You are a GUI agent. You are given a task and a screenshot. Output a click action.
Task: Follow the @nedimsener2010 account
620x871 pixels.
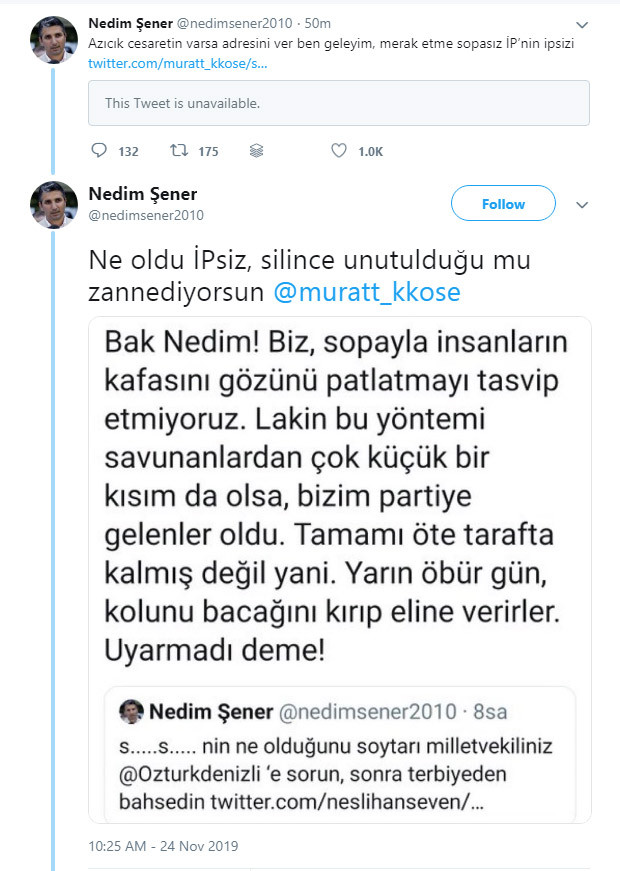coord(503,203)
